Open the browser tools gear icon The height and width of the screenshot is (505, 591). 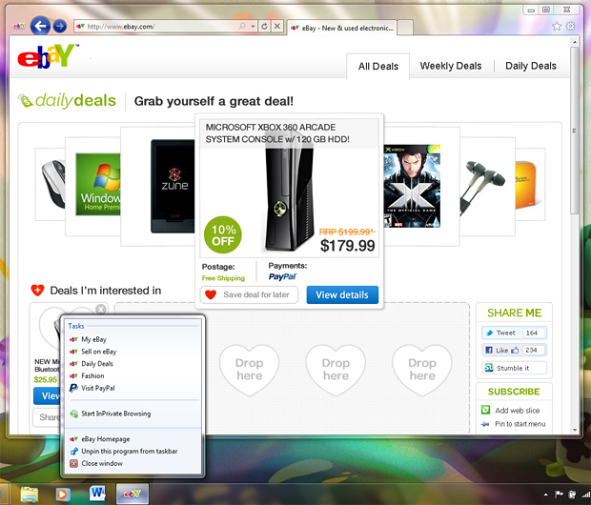pos(571,26)
